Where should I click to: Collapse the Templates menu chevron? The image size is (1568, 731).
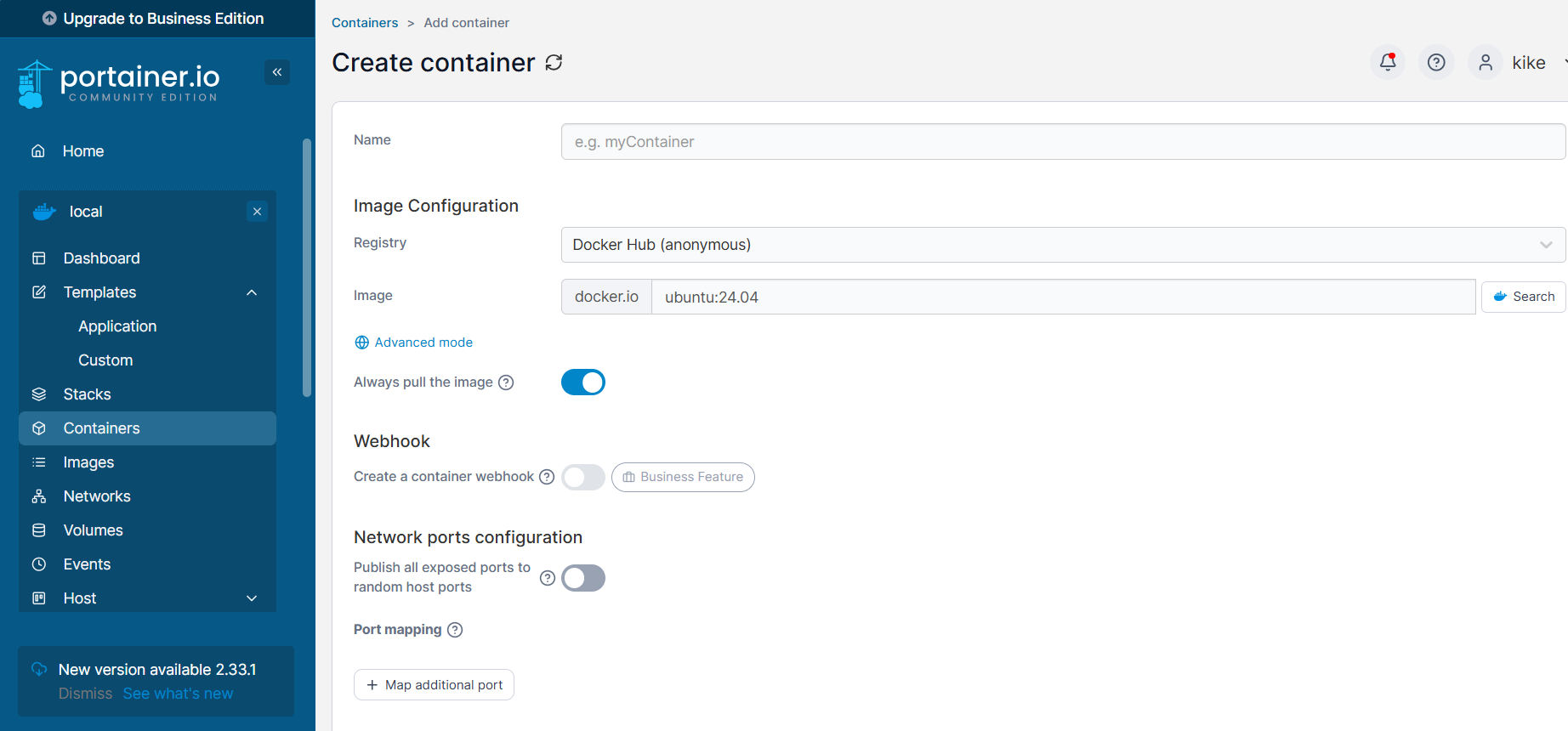[x=252, y=292]
